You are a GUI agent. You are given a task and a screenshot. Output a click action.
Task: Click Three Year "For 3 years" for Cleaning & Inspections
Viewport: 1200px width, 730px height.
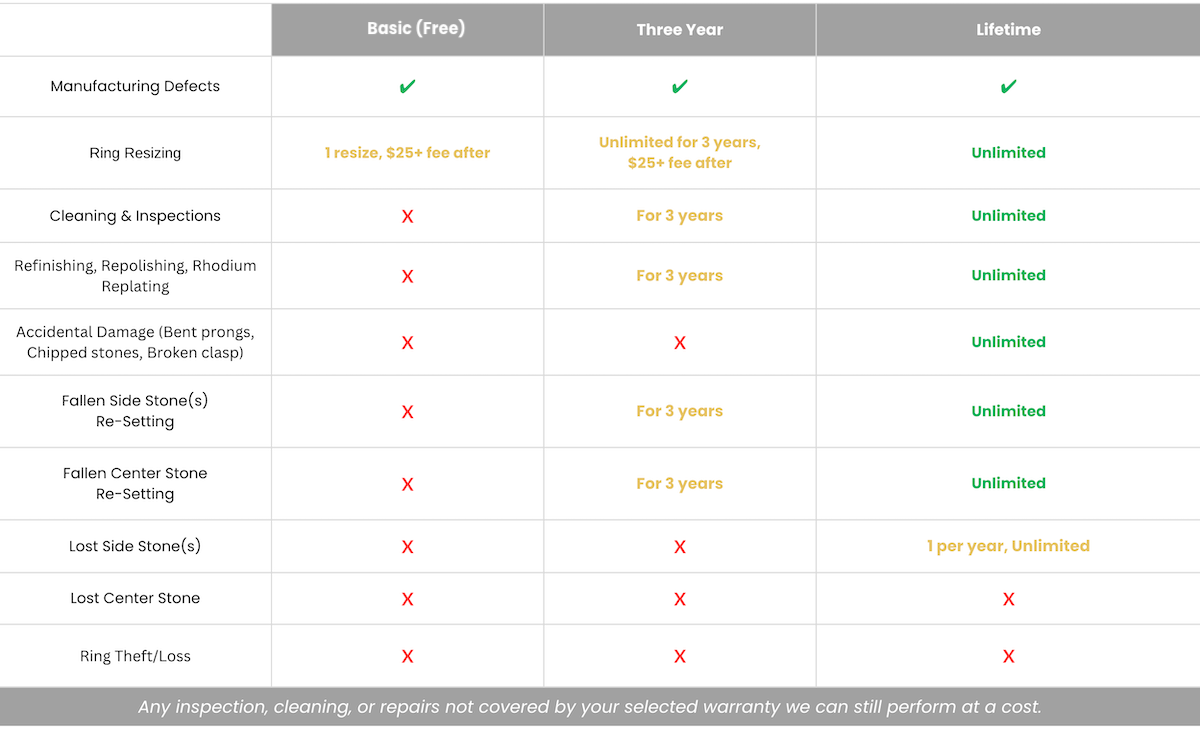679,216
